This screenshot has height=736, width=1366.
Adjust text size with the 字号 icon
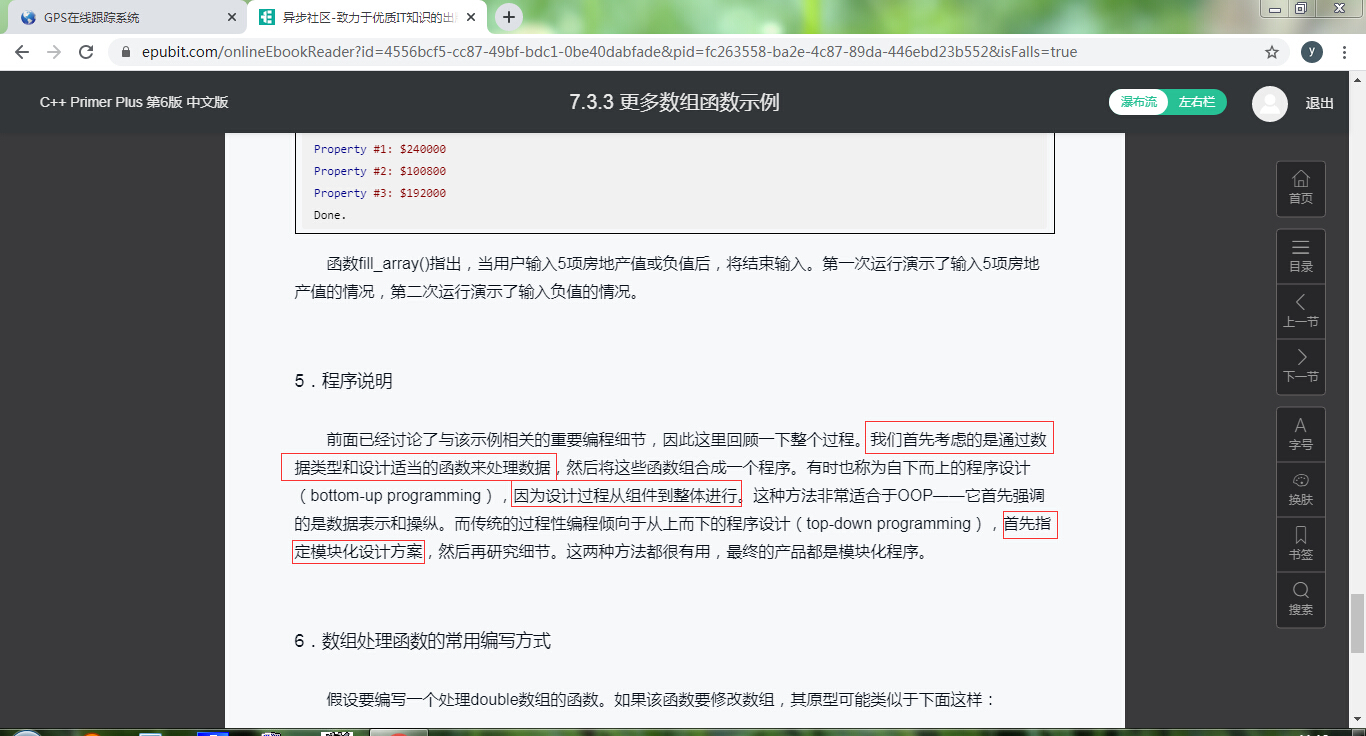coord(1300,433)
